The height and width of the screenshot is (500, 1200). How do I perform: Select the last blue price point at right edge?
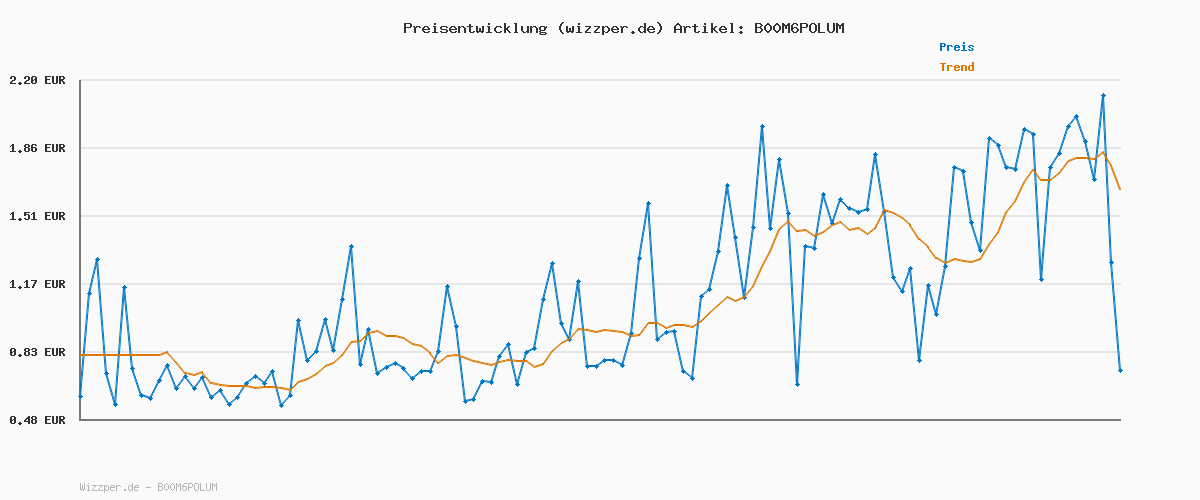[x=1120, y=370]
